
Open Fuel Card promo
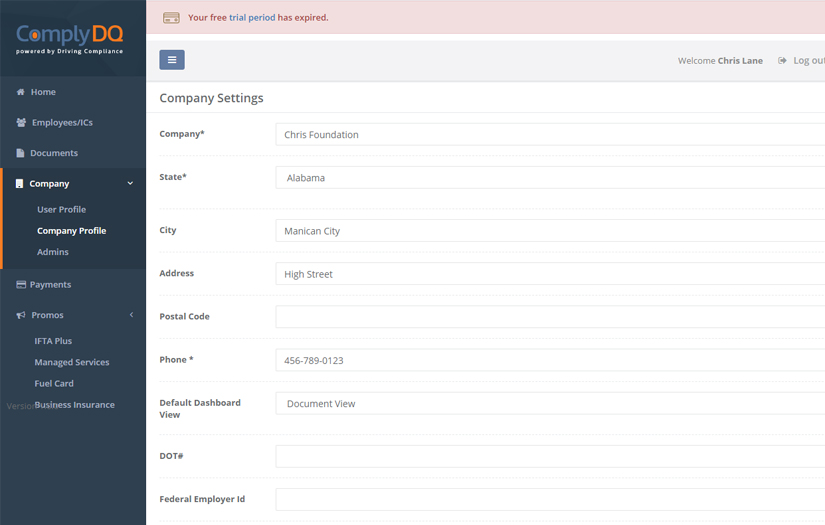click(54, 383)
